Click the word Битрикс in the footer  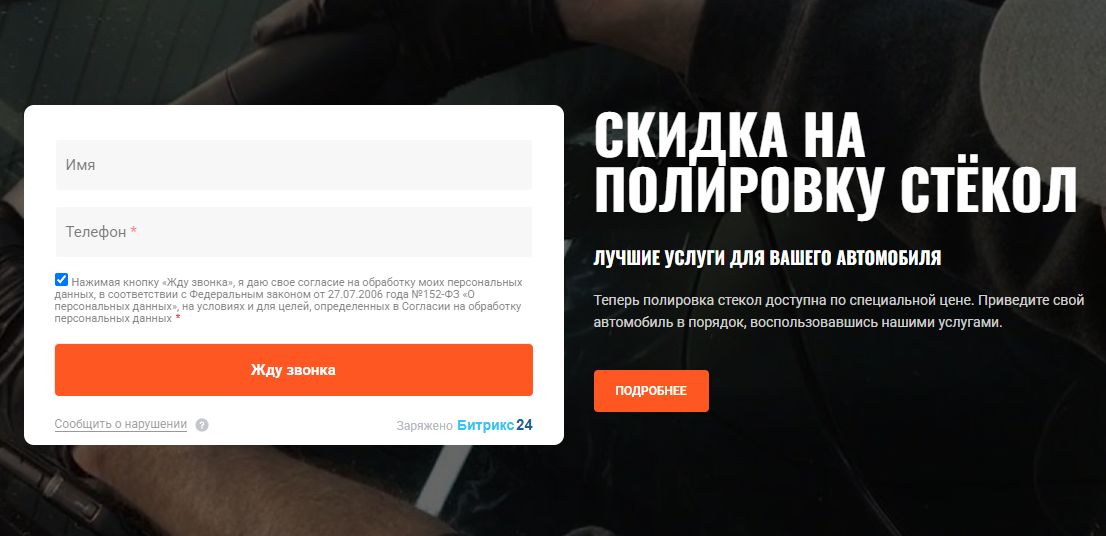point(485,425)
